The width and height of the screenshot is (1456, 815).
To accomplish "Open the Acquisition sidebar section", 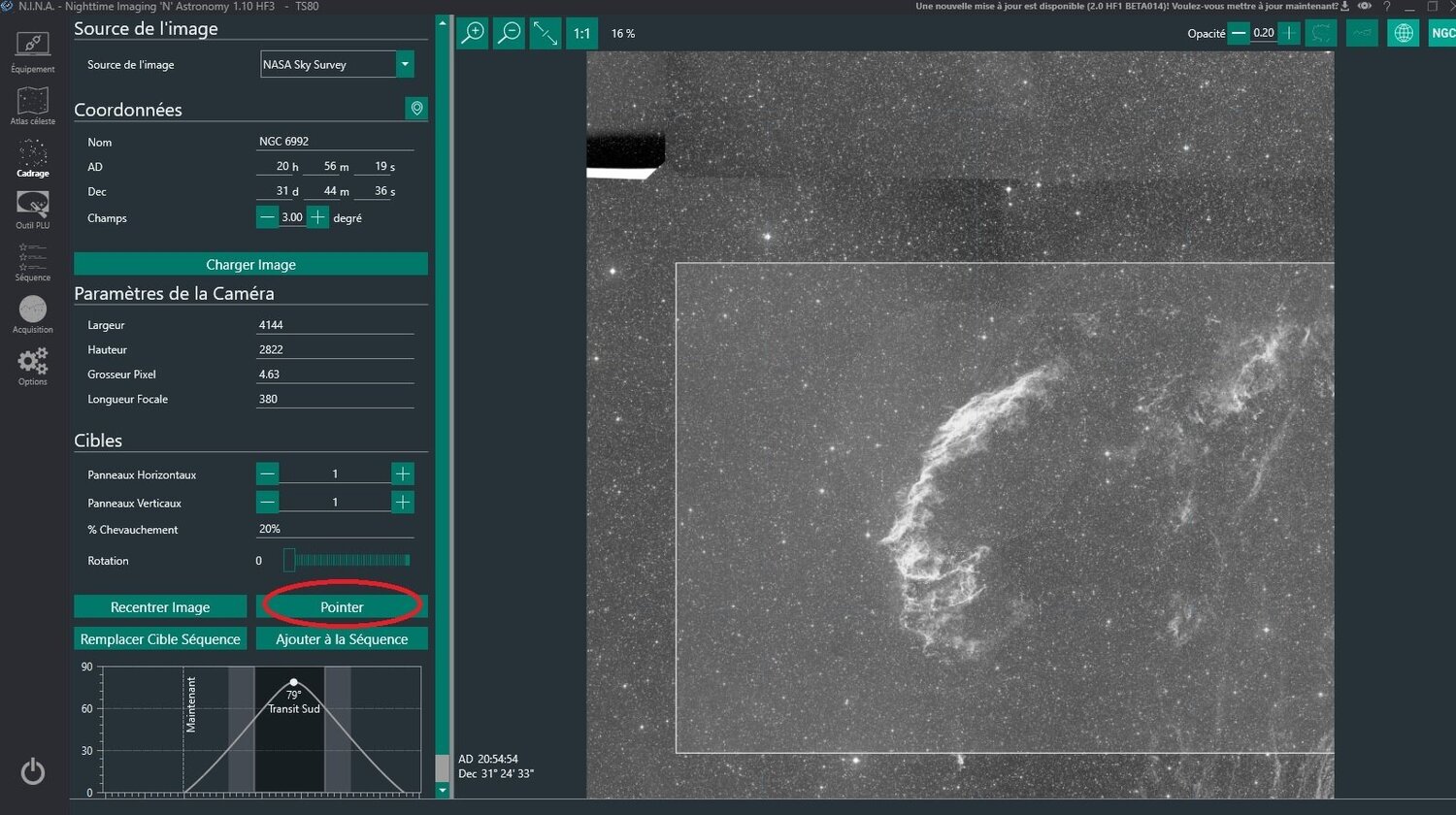I will coord(33,314).
